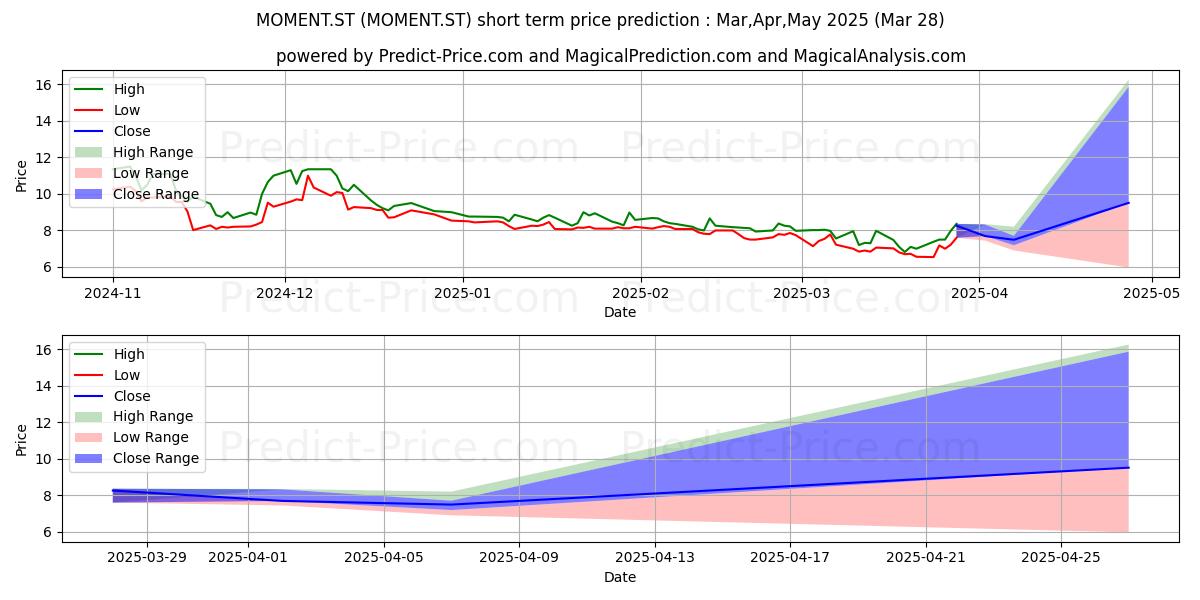Click the 'powered by Predict-Price.com' subtitle line

(621, 56)
